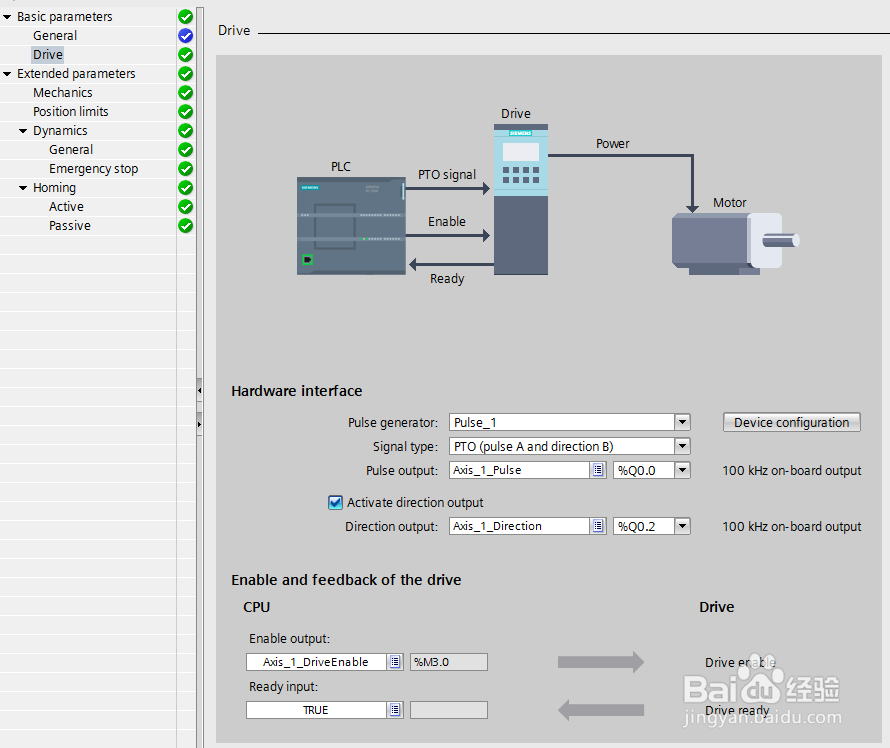Collapse the Extended parameters tree node
The height and width of the screenshot is (748, 890).
pyautogui.click(x=7, y=74)
